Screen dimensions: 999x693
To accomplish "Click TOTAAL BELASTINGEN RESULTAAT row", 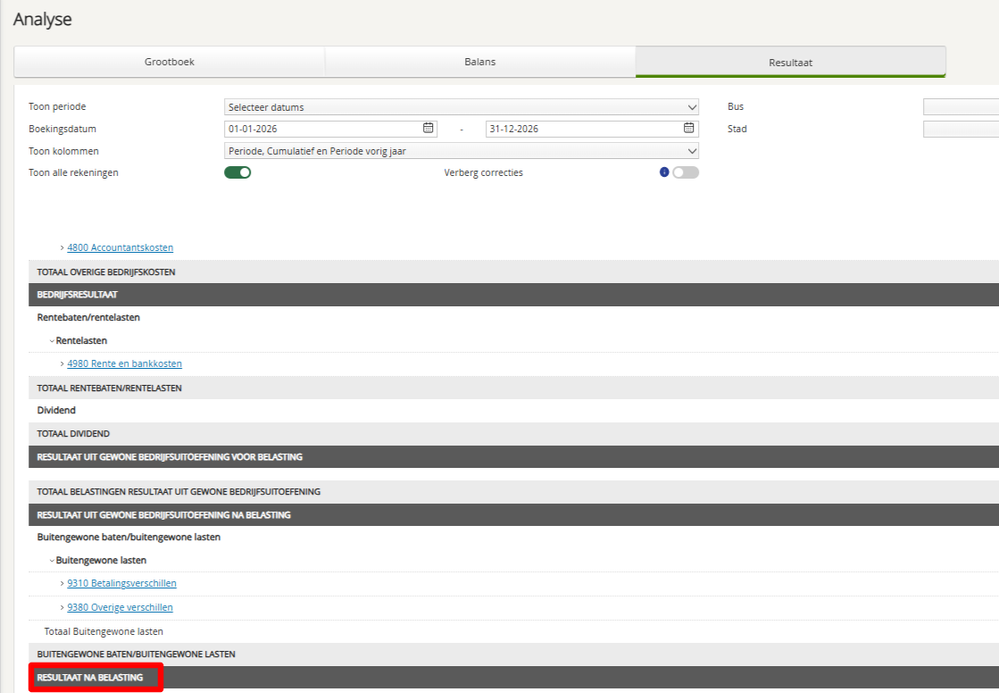I will 514,492.
